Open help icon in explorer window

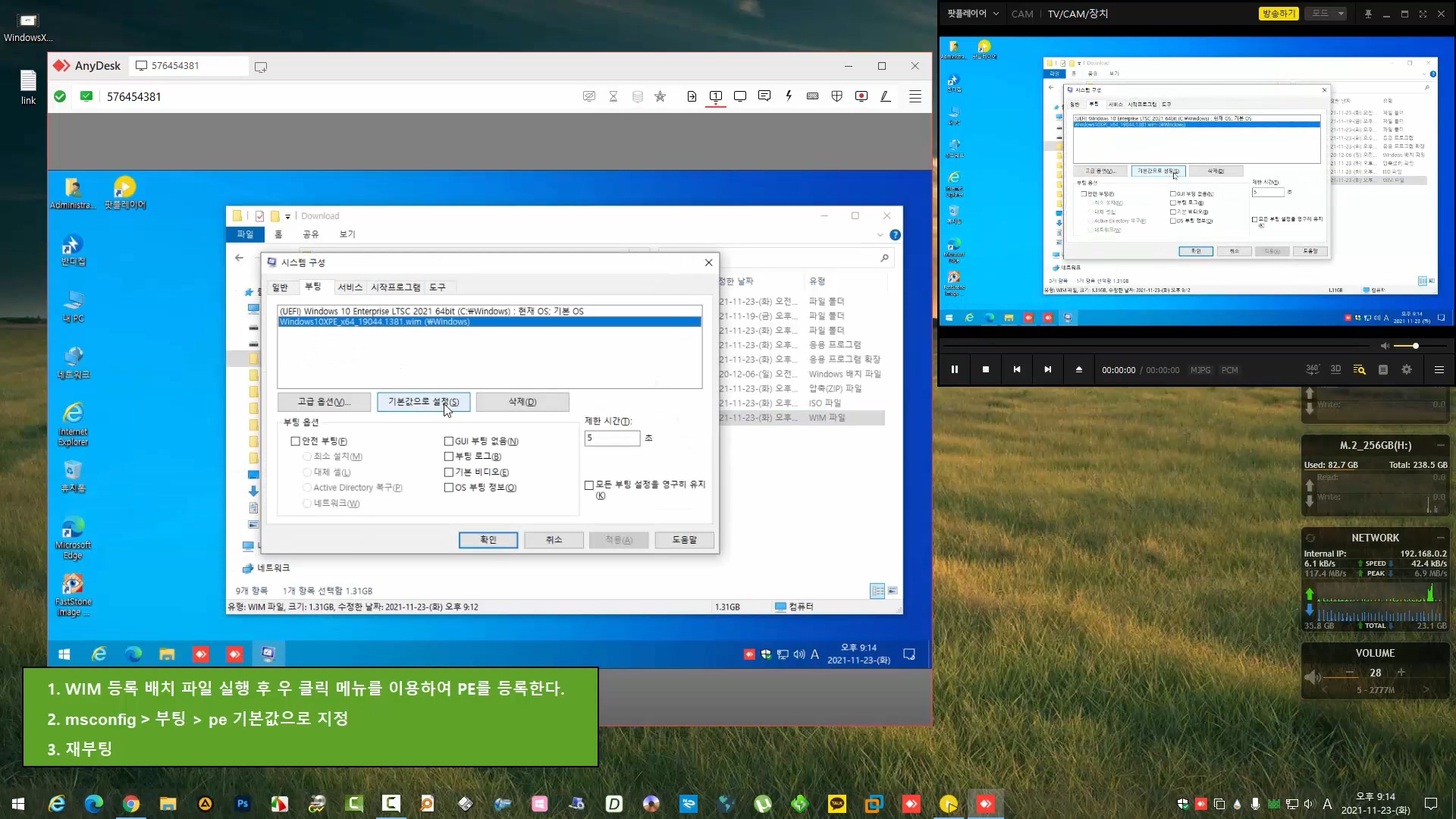(x=895, y=235)
